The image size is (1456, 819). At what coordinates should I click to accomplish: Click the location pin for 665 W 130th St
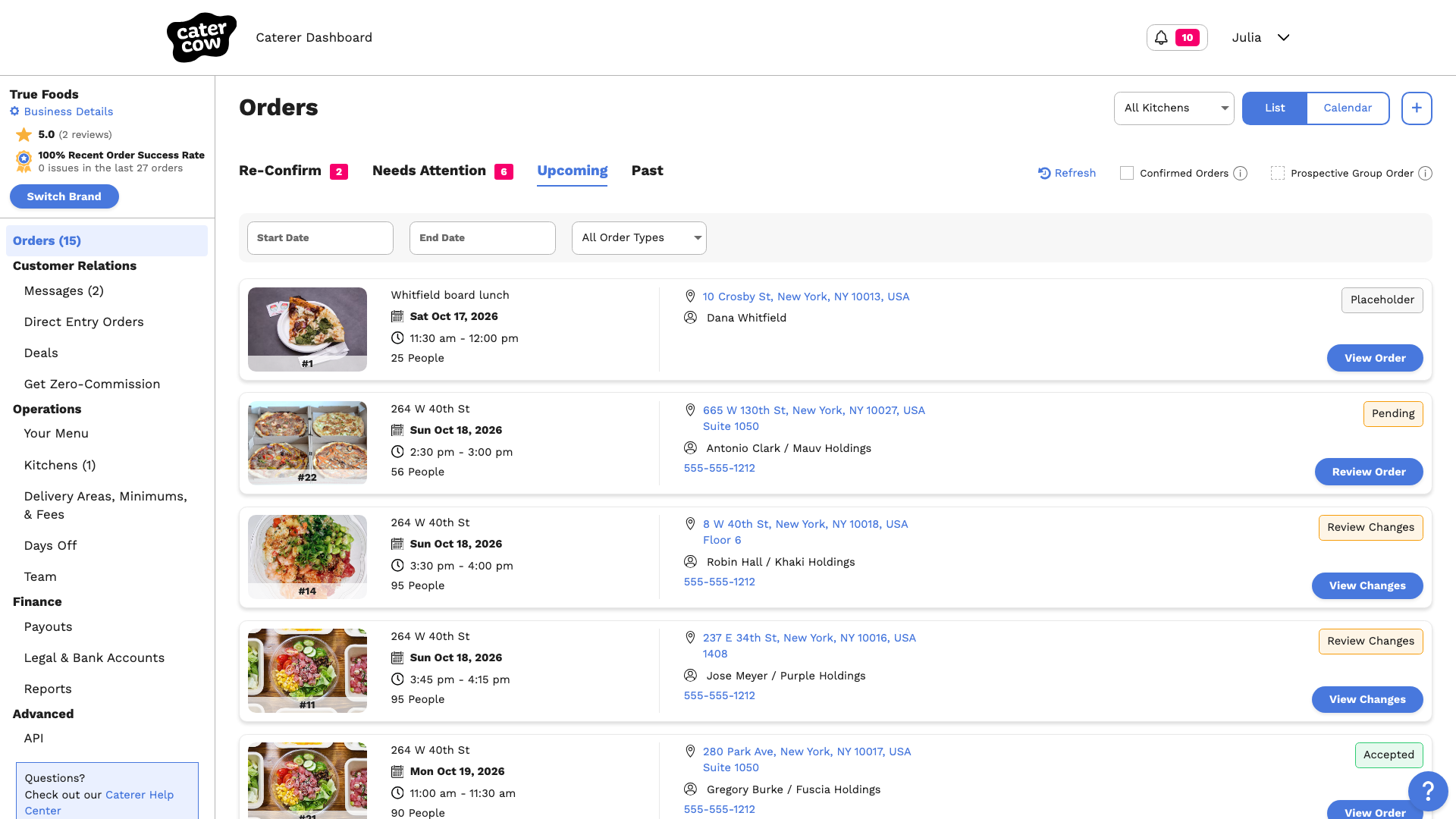click(x=690, y=410)
